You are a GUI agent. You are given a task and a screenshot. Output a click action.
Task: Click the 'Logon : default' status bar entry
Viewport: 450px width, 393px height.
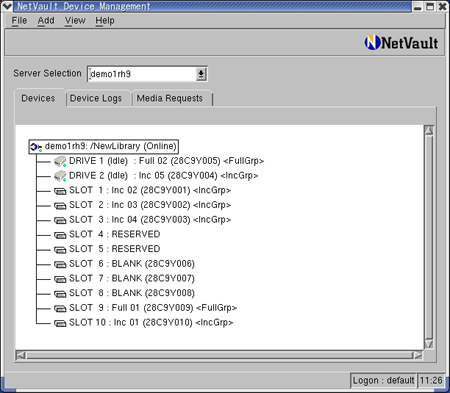pyautogui.click(x=383, y=381)
